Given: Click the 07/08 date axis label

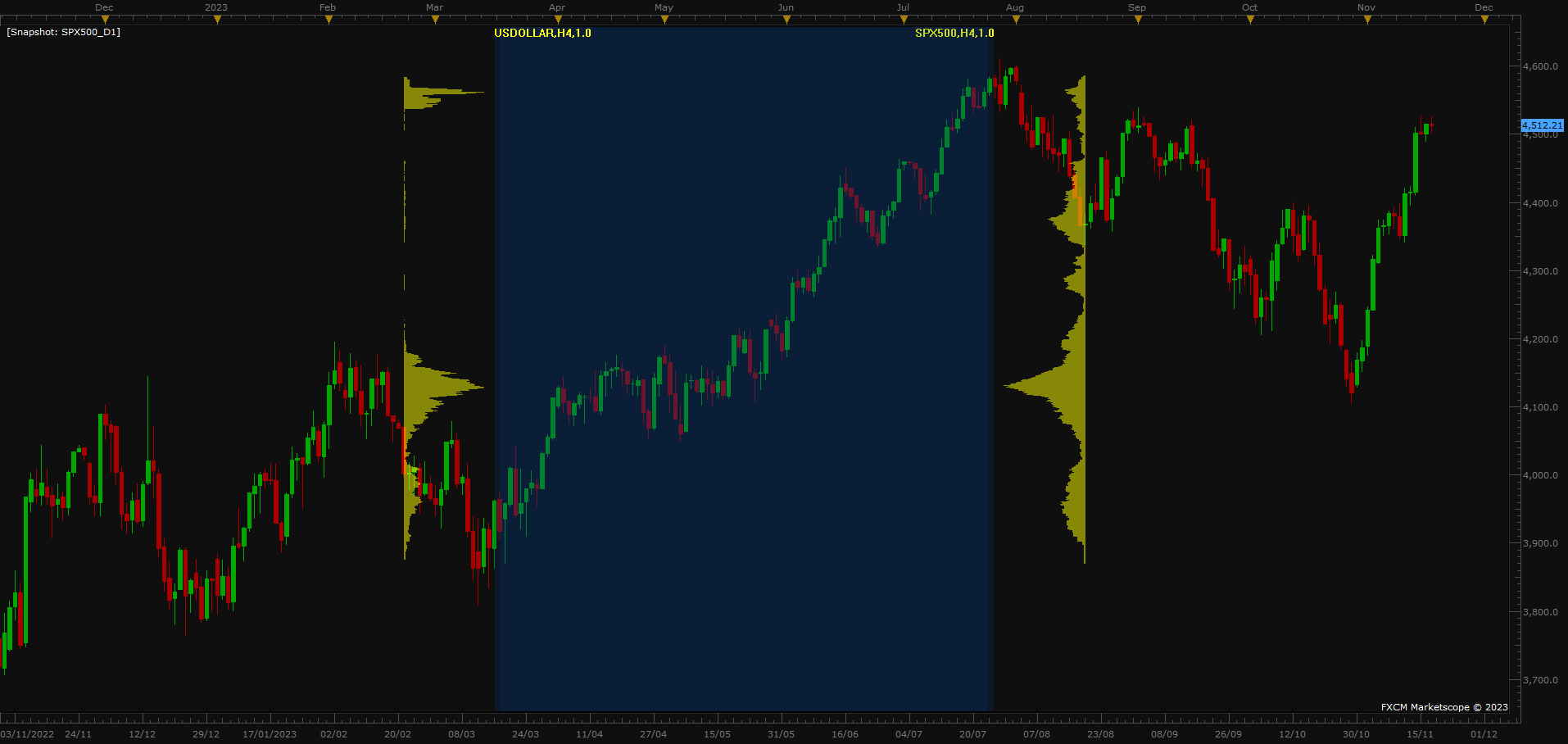Looking at the screenshot, I should coord(1037,734).
